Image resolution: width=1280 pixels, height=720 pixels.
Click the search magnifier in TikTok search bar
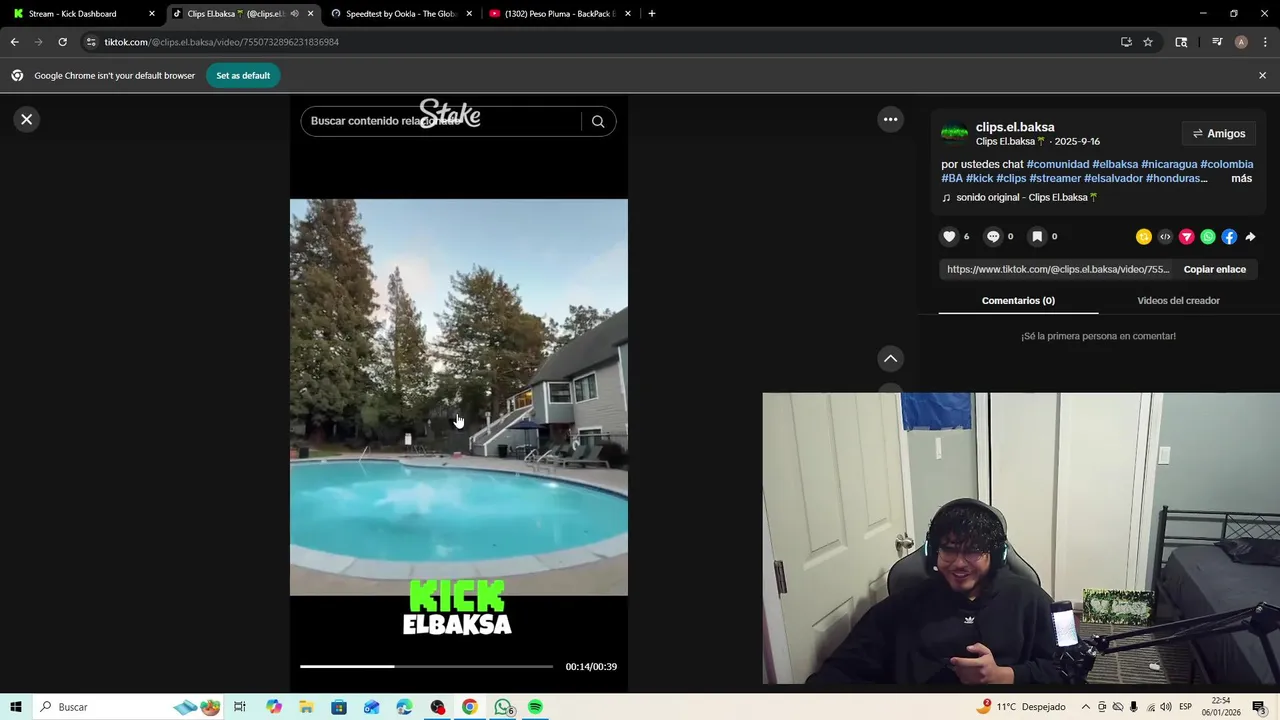pyautogui.click(x=598, y=121)
